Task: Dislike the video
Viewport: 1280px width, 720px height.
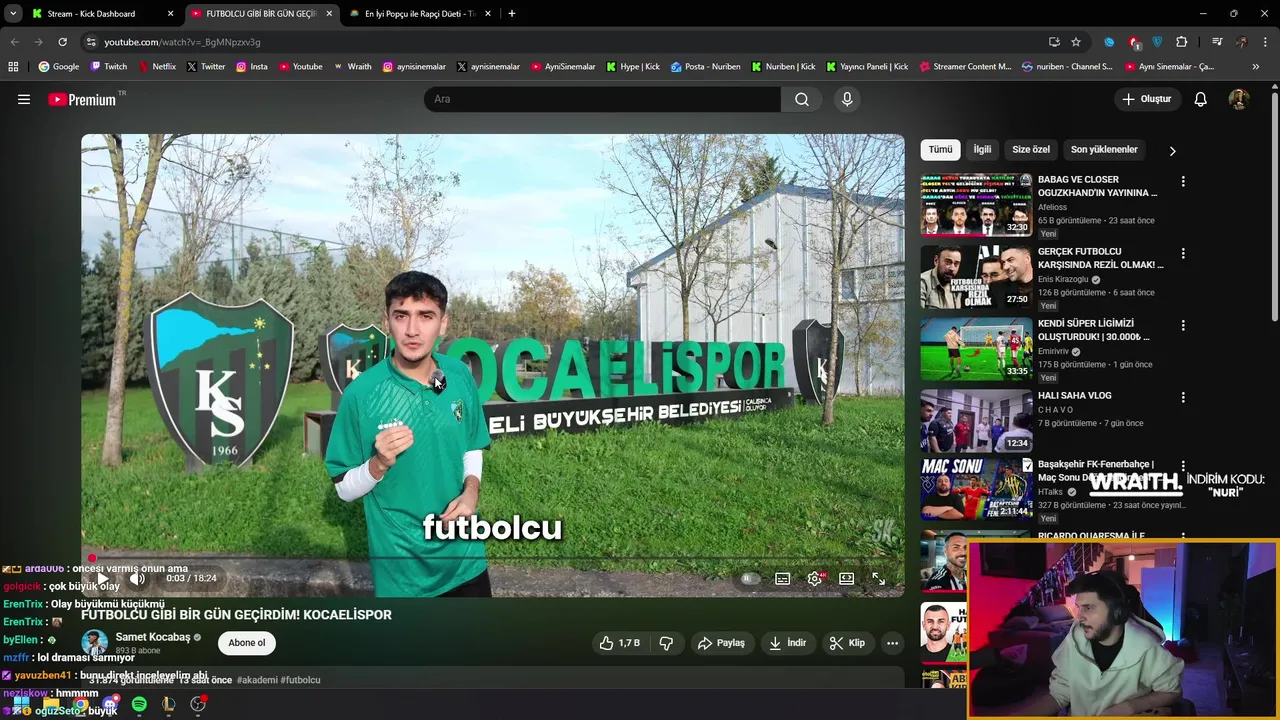Action: tap(666, 643)
